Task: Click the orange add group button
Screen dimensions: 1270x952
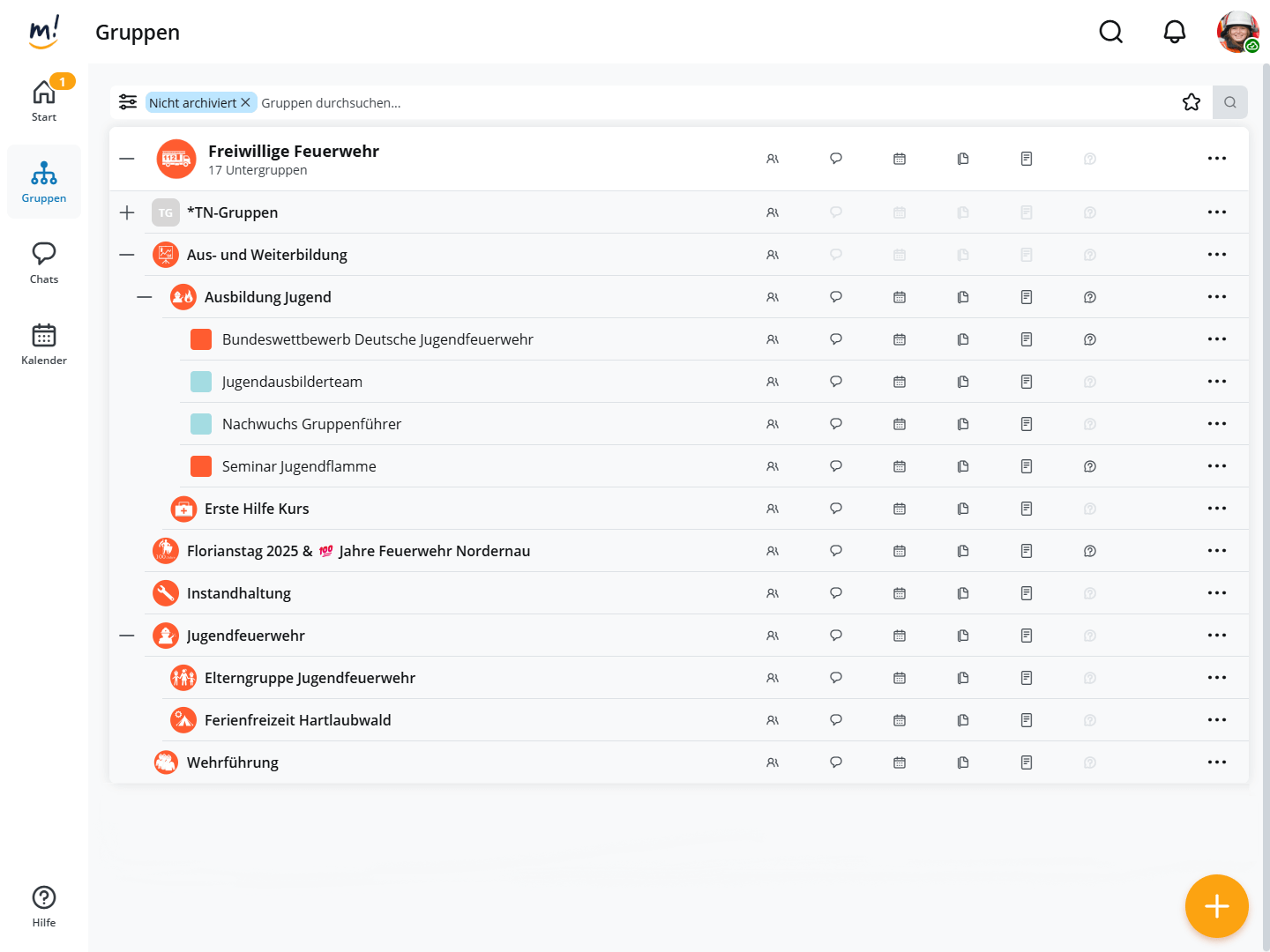Action: [x=1216, y=905]
